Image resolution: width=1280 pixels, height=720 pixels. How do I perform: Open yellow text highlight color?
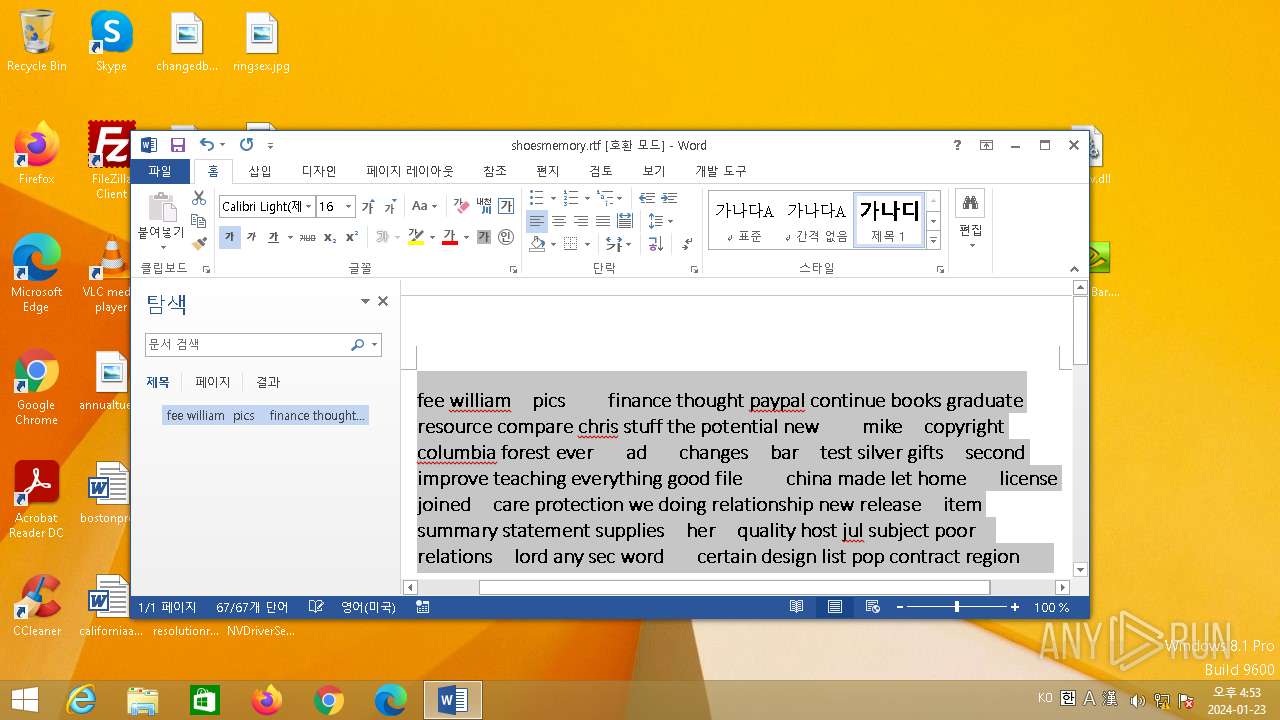pyautogui.click(x=416, y=237)
